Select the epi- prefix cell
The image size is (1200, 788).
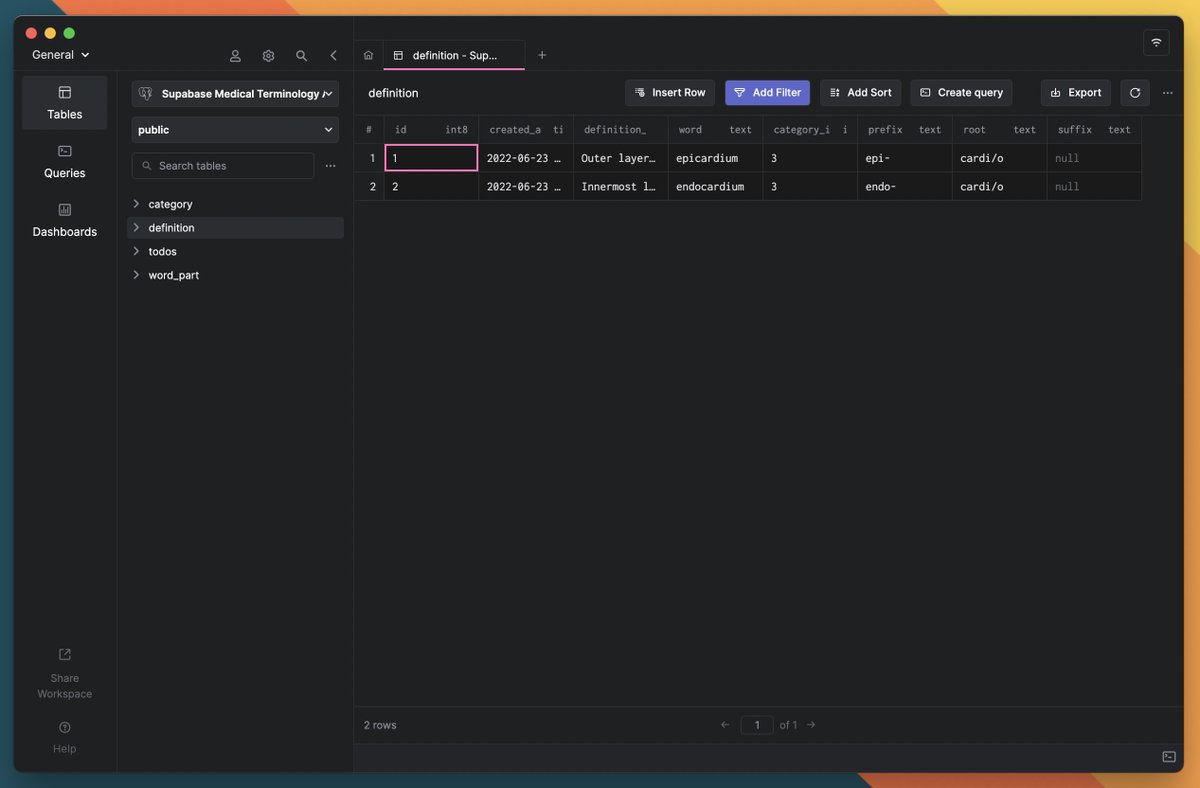904,158
